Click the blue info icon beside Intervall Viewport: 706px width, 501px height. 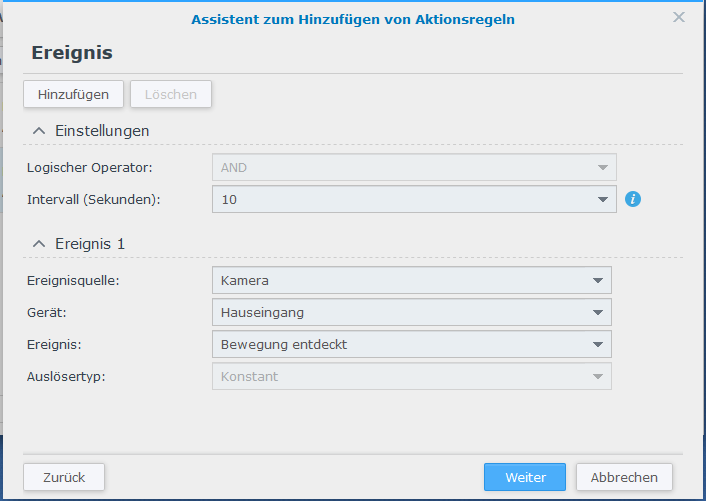[633, 199]
